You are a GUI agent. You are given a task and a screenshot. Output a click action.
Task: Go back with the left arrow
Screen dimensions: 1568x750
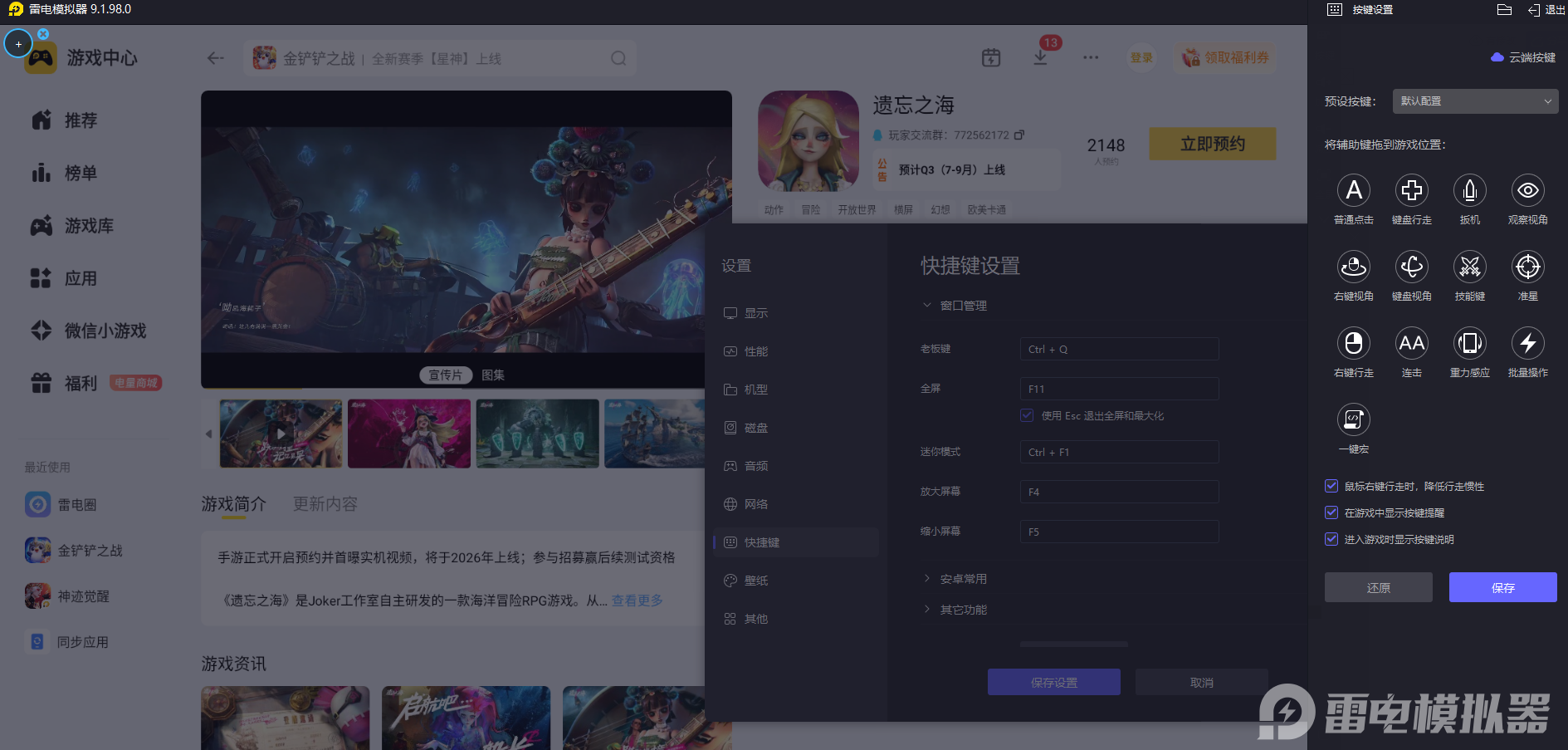pos(216,58)
